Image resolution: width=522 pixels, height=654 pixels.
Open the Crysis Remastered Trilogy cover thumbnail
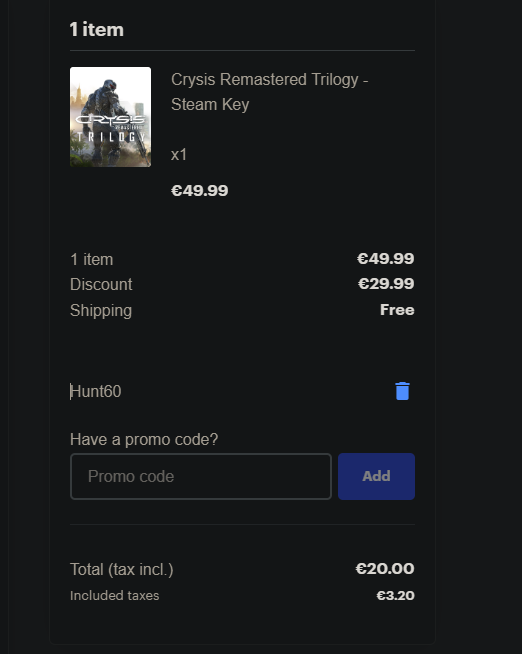(x=110, y=117)
